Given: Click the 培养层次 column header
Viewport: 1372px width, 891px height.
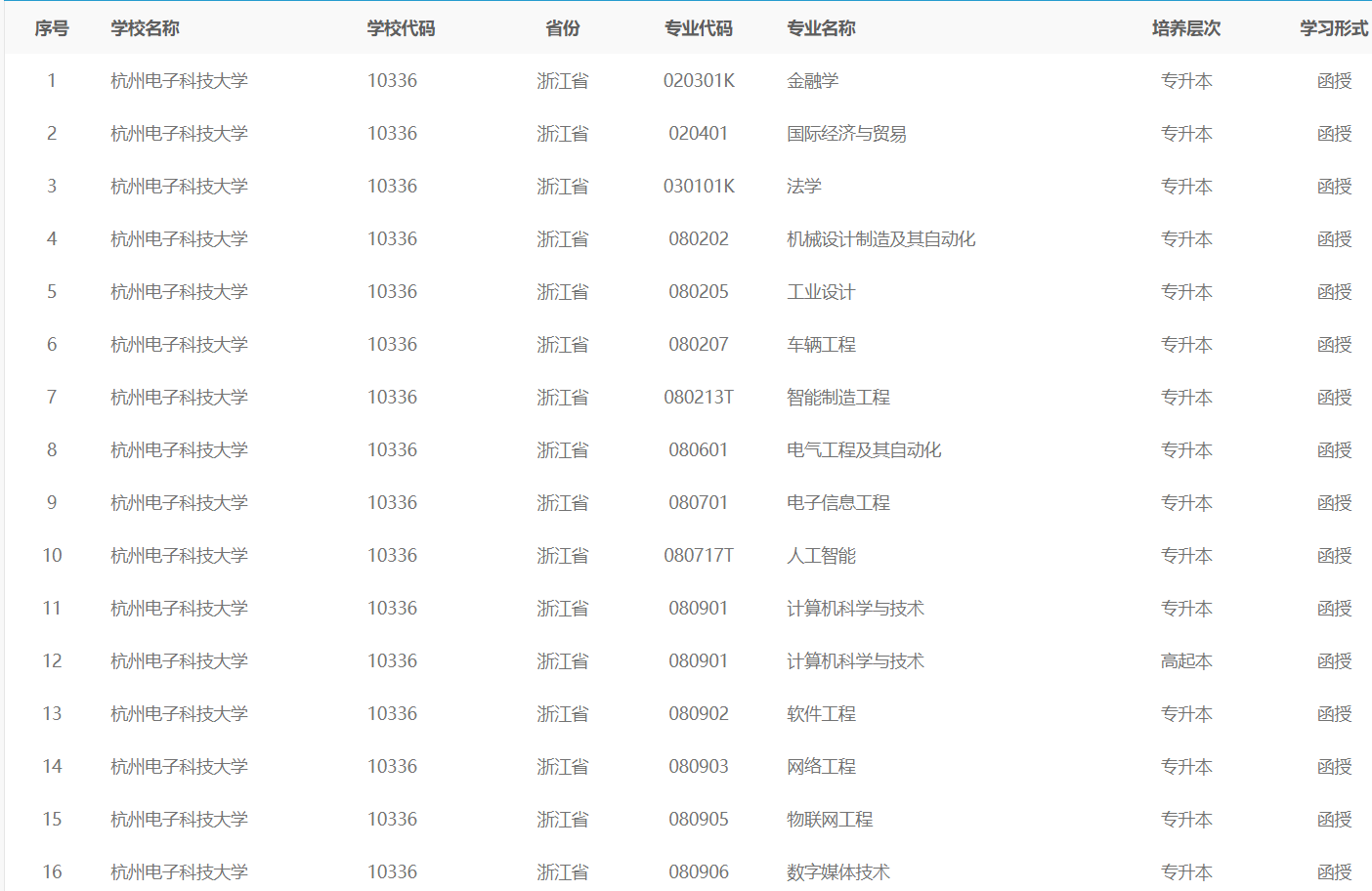Looking at the screenshot, I should 1186,28.
